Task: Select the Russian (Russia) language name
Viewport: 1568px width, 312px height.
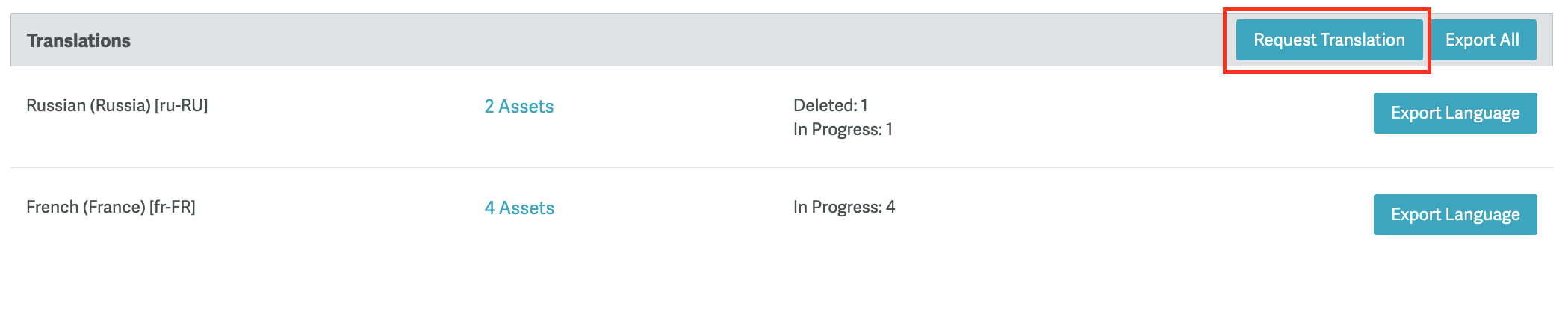Action: [x=88, y=106]
